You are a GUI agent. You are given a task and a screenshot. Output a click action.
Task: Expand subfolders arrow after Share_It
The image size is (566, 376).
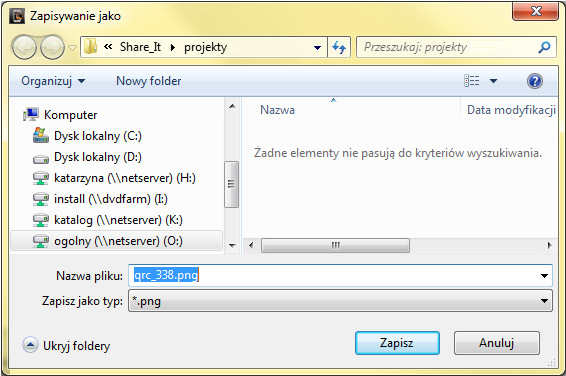(173, 47)
